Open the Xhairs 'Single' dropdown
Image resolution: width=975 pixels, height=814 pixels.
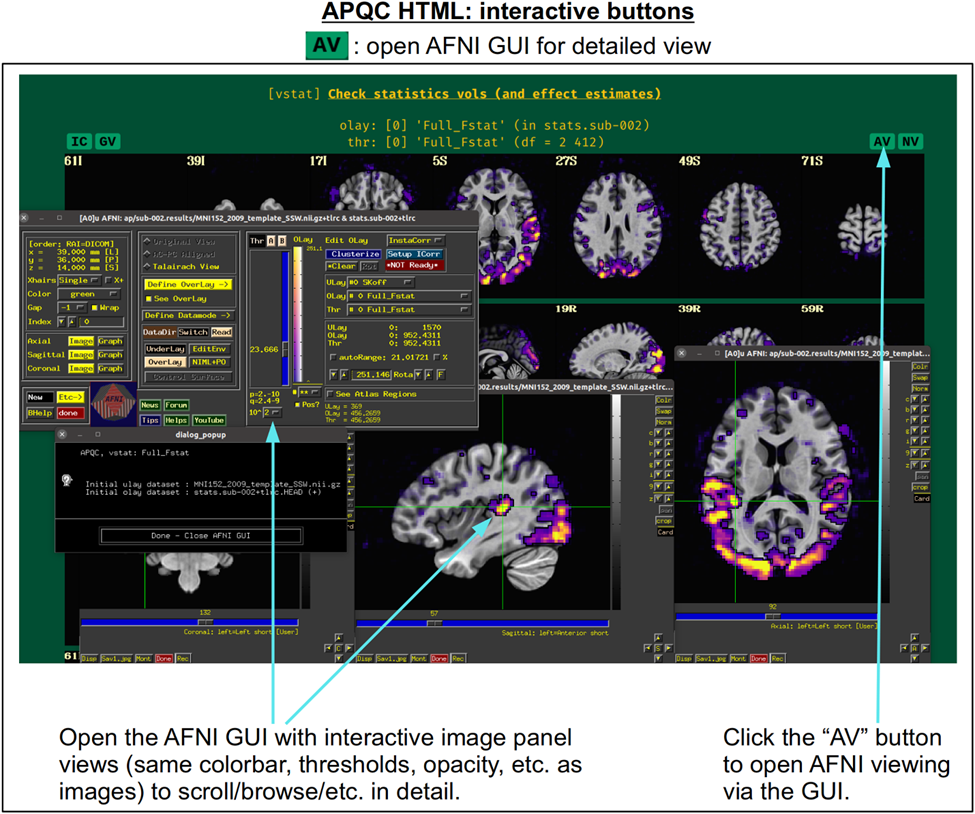pos(80,280)
